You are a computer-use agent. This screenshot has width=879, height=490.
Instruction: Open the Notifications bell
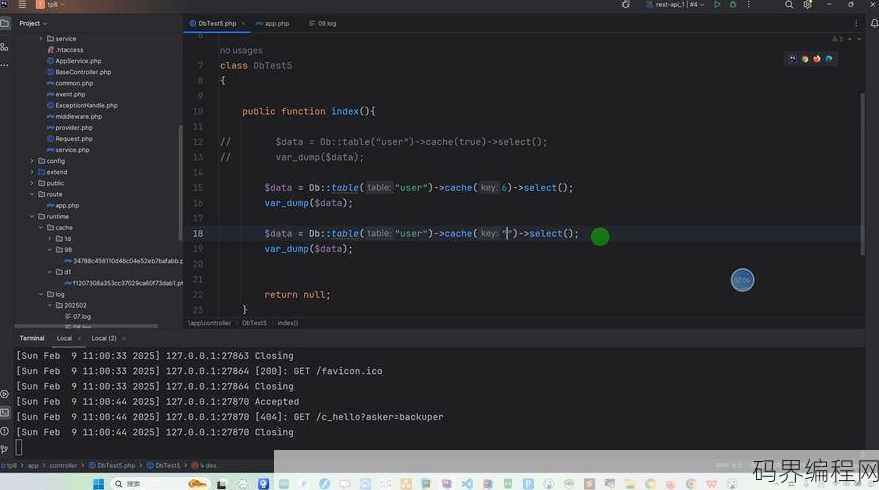874,24
